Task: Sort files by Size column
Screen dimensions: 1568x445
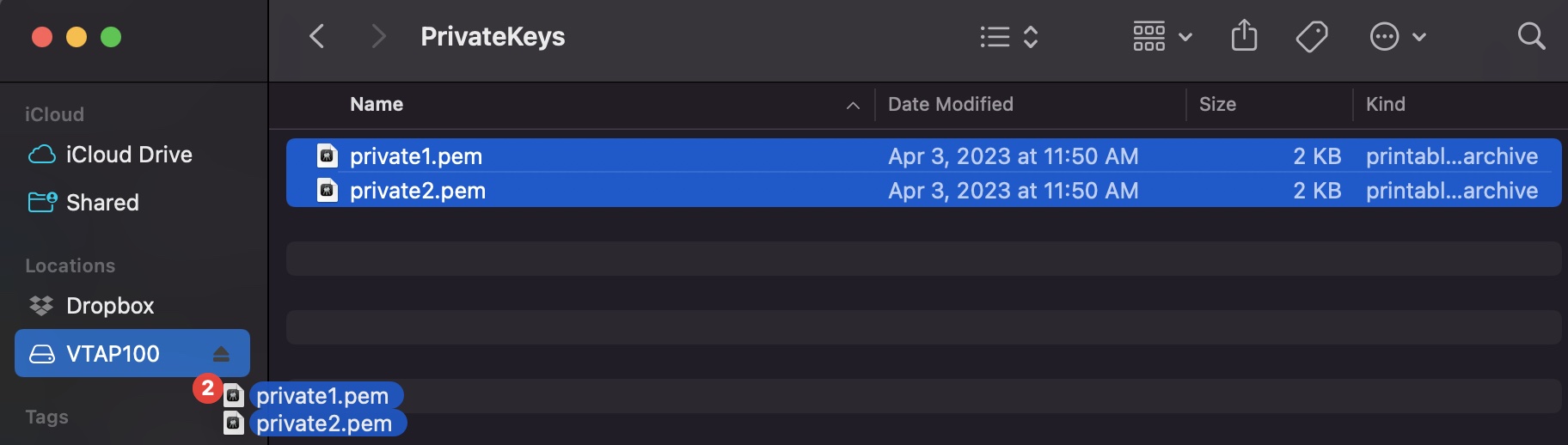Action: pyautogui.click(x=1217, y=104)
